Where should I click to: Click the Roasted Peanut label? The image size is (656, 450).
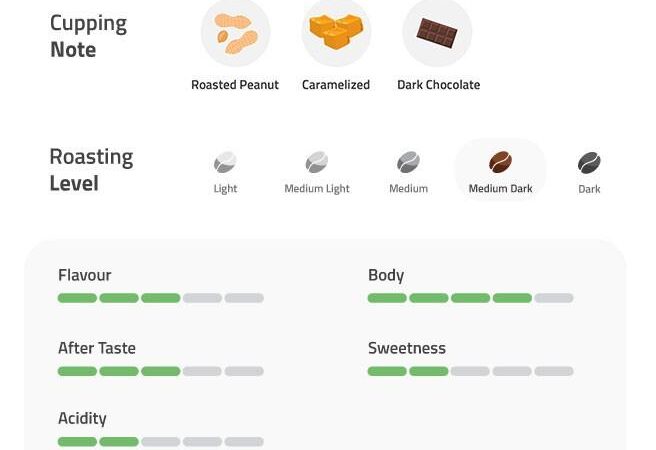coord(235,85)
